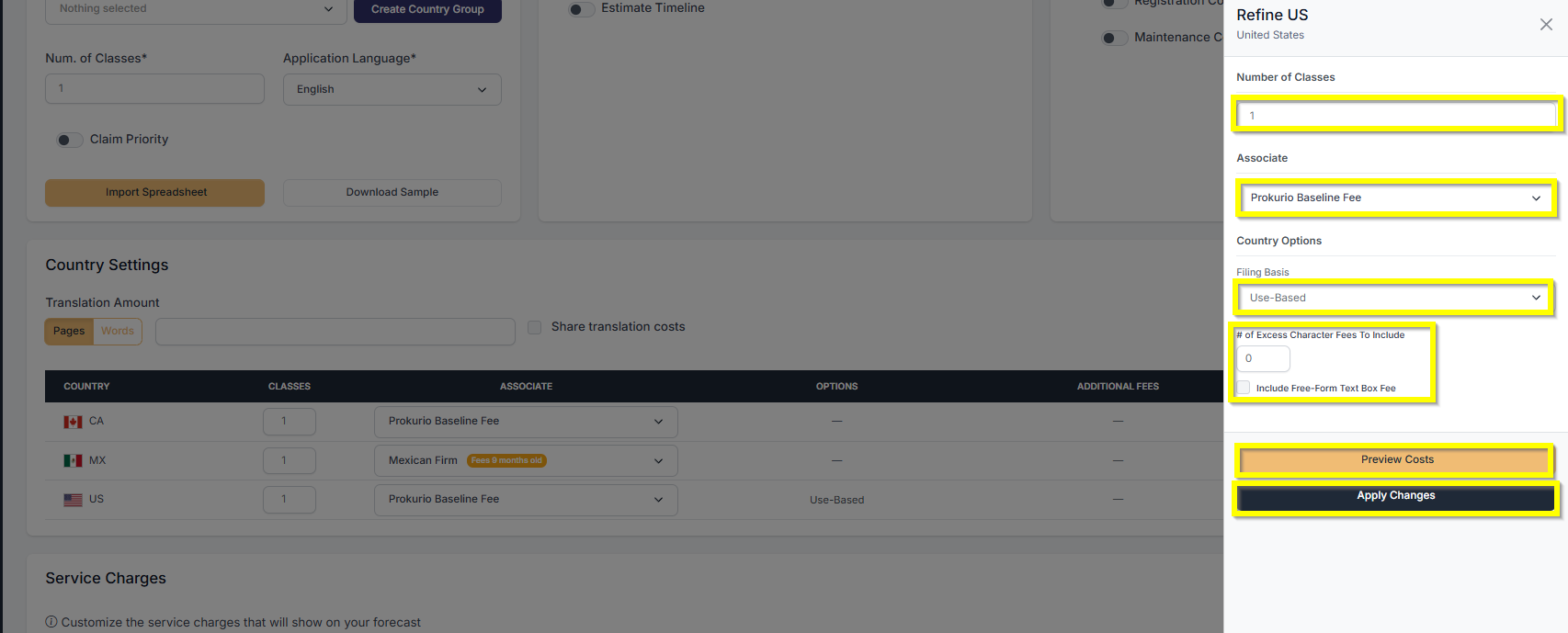Click the Number of Classes field in Refine panel

click(1395, 116)
